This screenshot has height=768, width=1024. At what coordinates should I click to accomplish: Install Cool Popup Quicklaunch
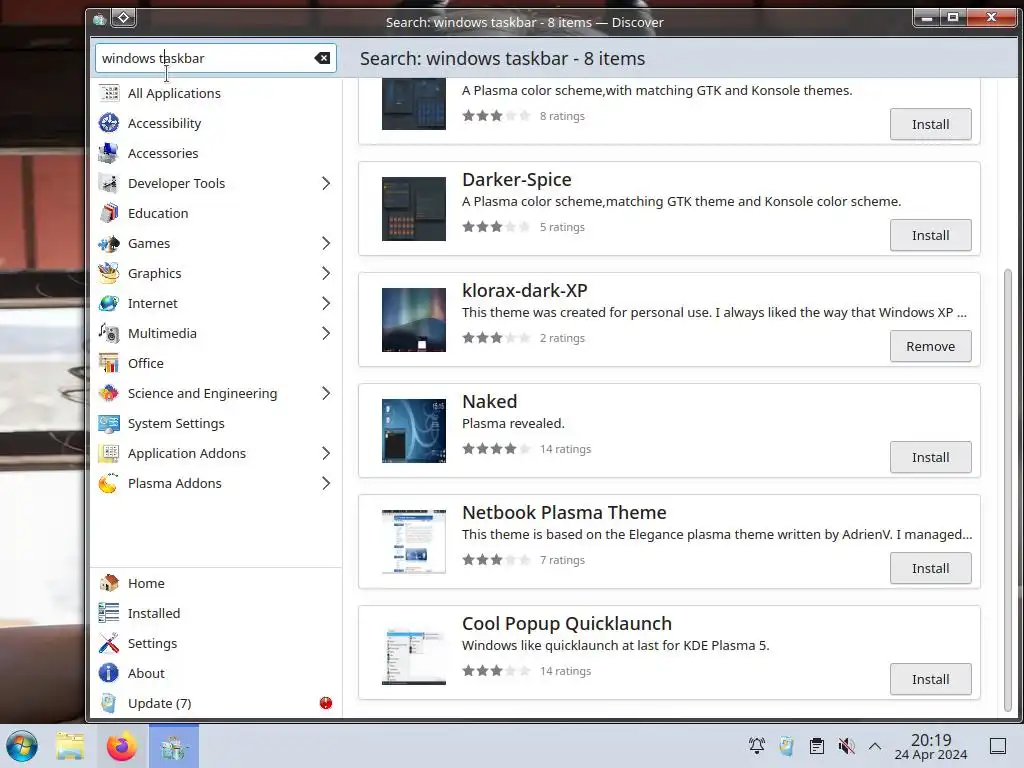point(930,679)
